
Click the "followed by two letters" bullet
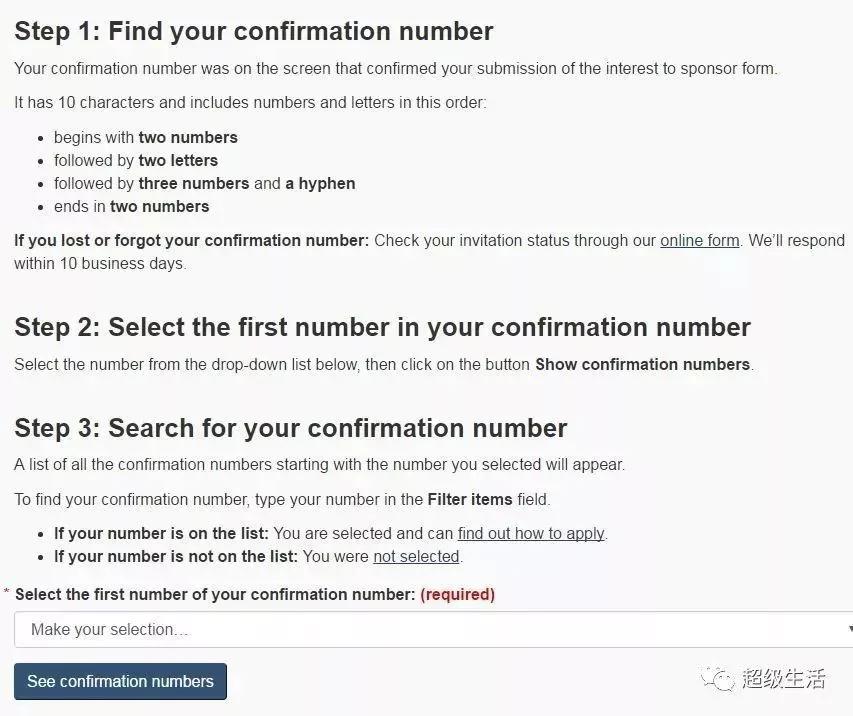(x=136, y=161)
